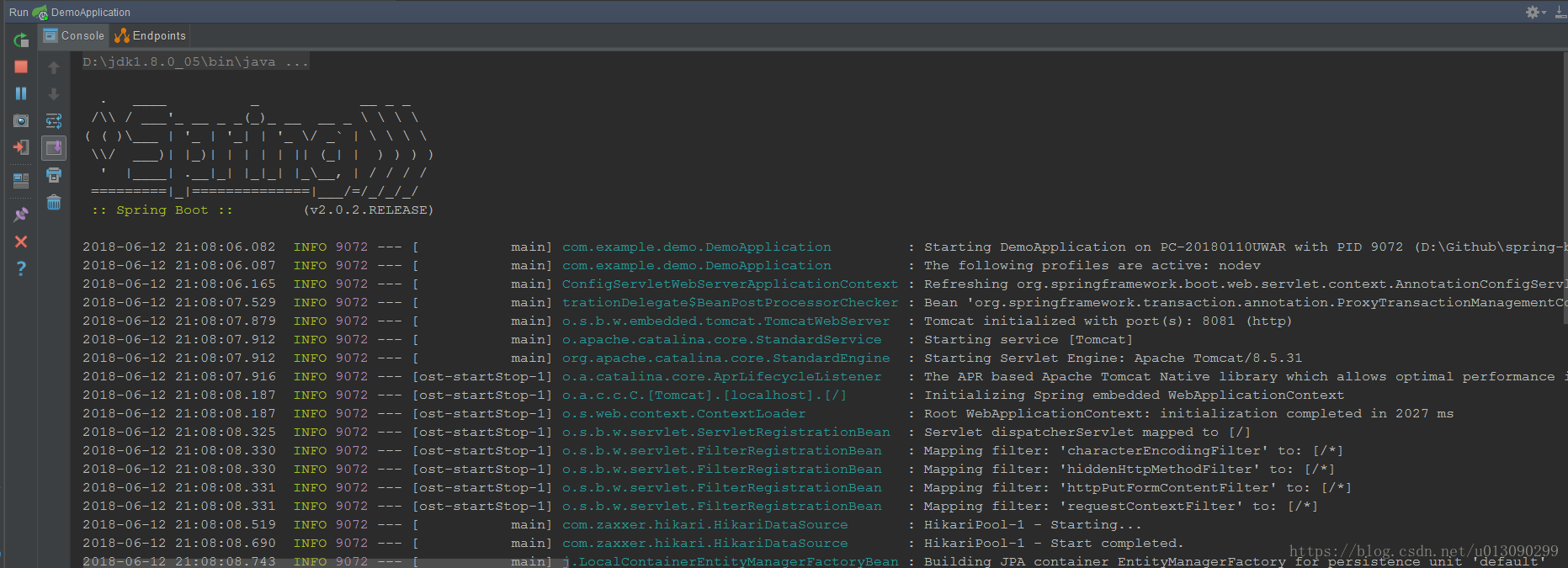Click 'Root WebApplicationContext: initialization completed' message

[1188, 413]
